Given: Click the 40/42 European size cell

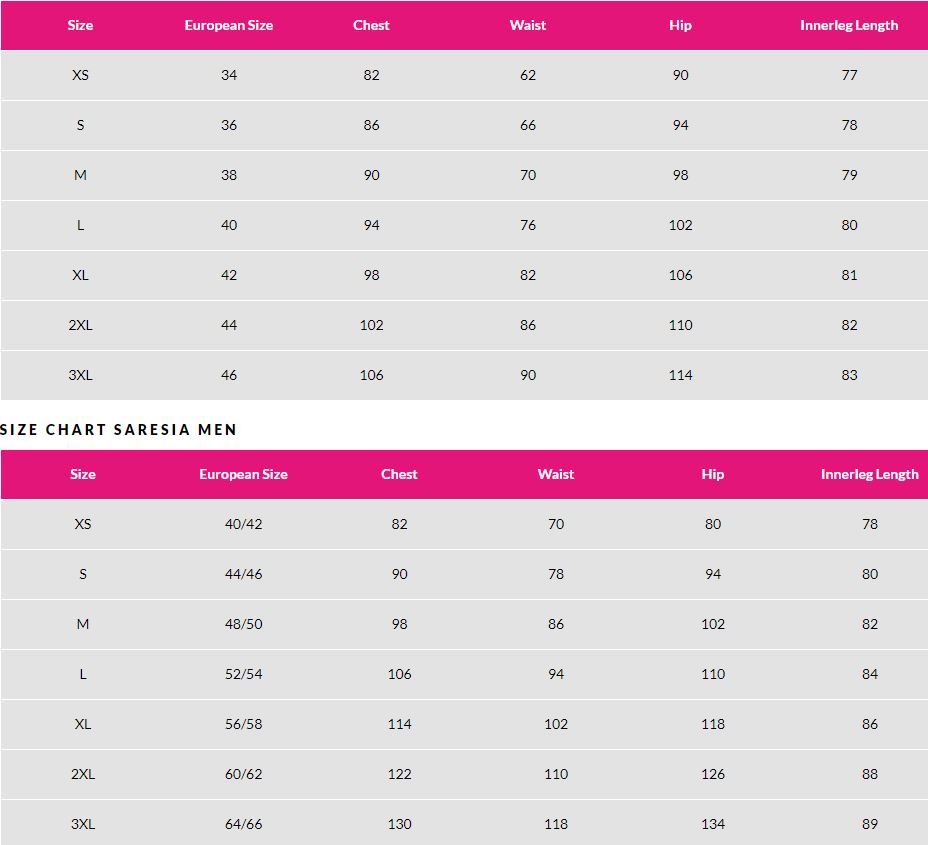Looking at the screenshot, I should pos(243,524).
